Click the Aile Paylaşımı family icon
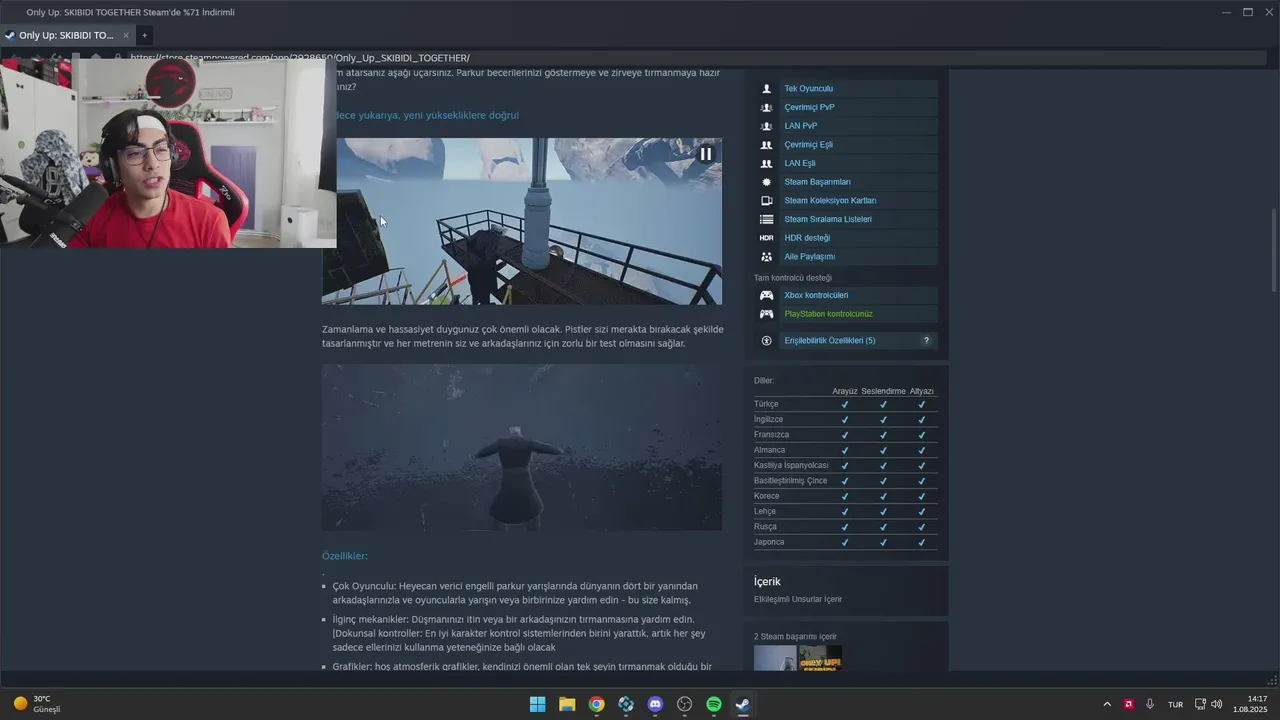 pos(767,257)
